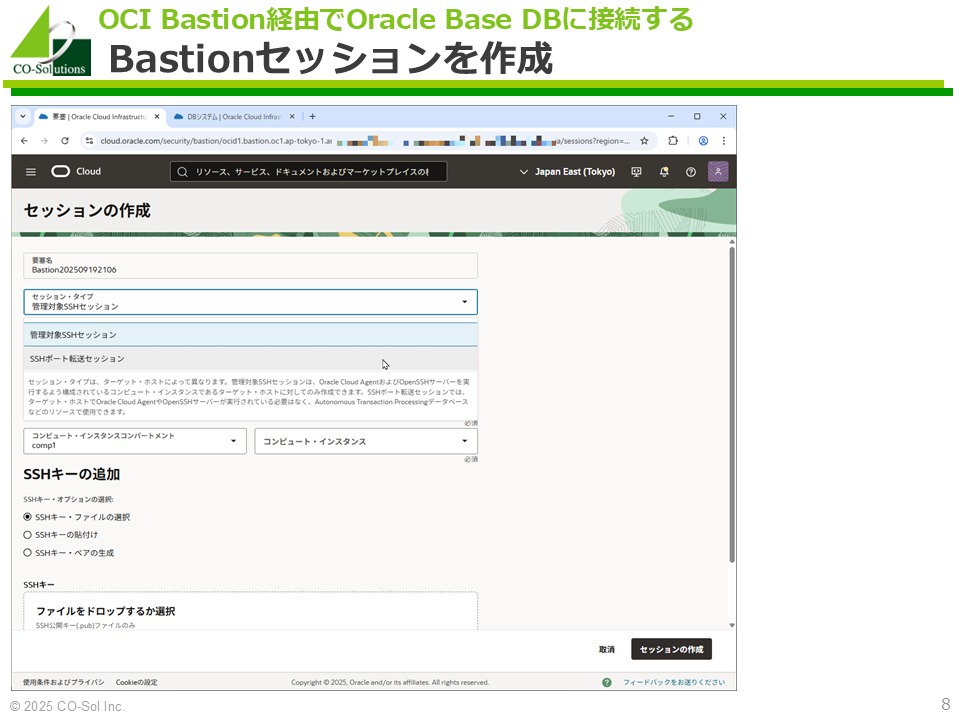Switch to the DBシステム Oracle Cloud tab
The height and width of the screenshot is (720, 960).
coord(234,116)
